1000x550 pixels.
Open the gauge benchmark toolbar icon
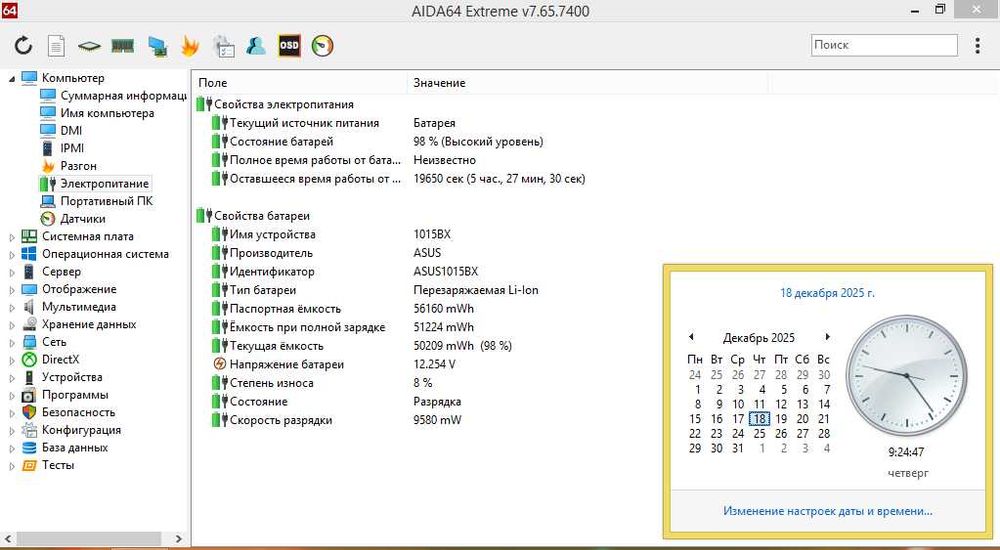pyautogui.click(x=323, y=46)
